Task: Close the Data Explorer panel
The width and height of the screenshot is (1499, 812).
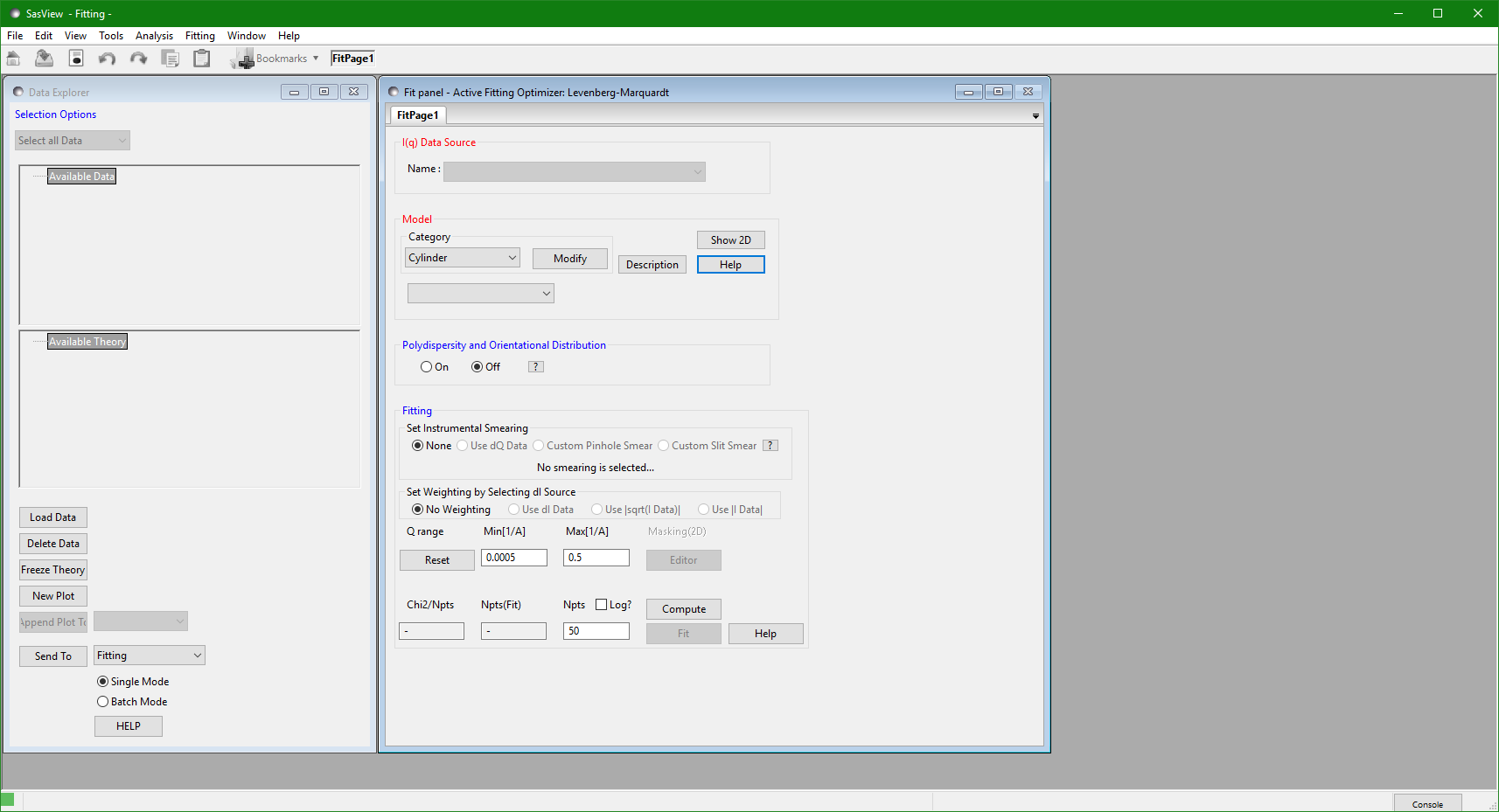Action: point(353,92)
